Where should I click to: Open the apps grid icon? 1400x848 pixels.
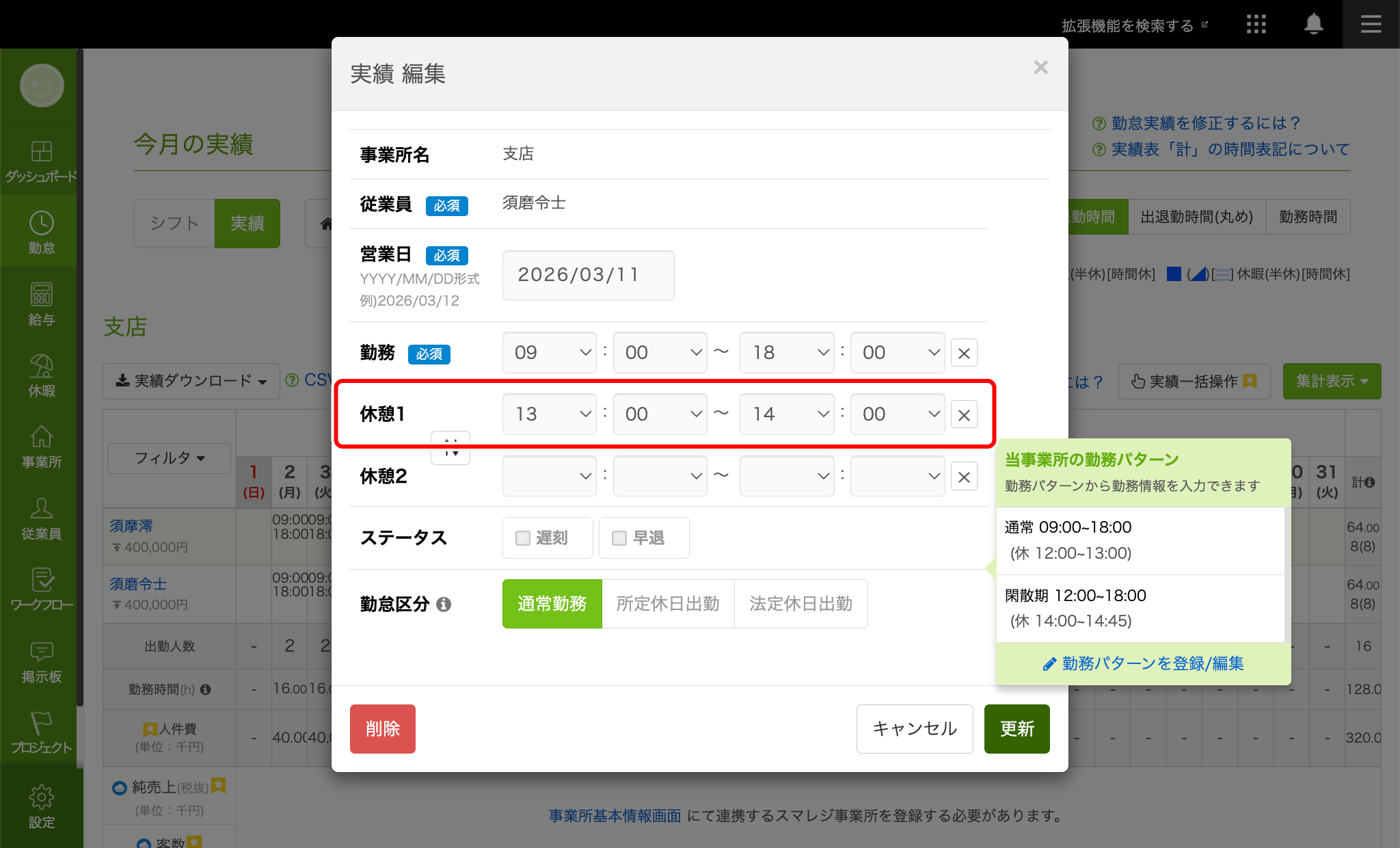coord(1256,25)
